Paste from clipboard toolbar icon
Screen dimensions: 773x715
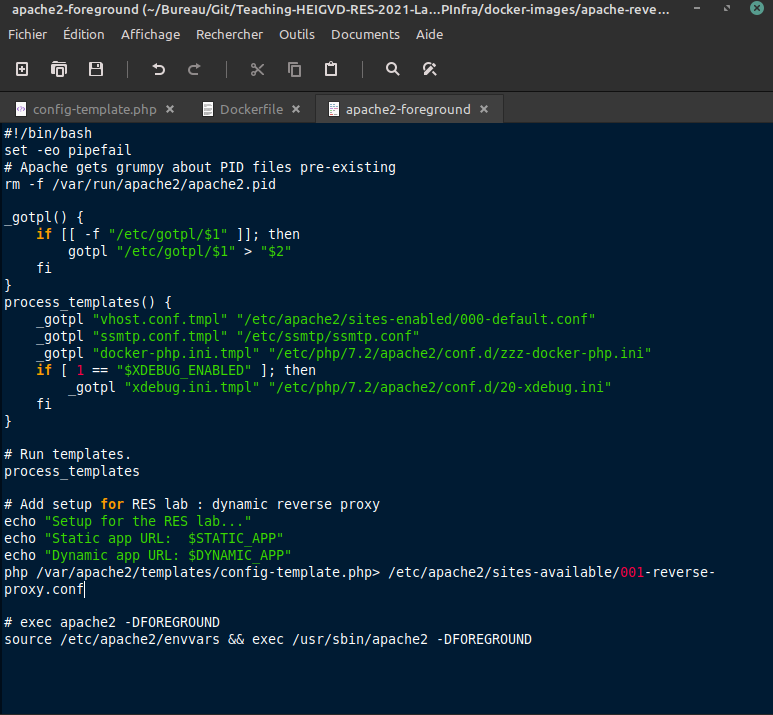click(331, 69)
